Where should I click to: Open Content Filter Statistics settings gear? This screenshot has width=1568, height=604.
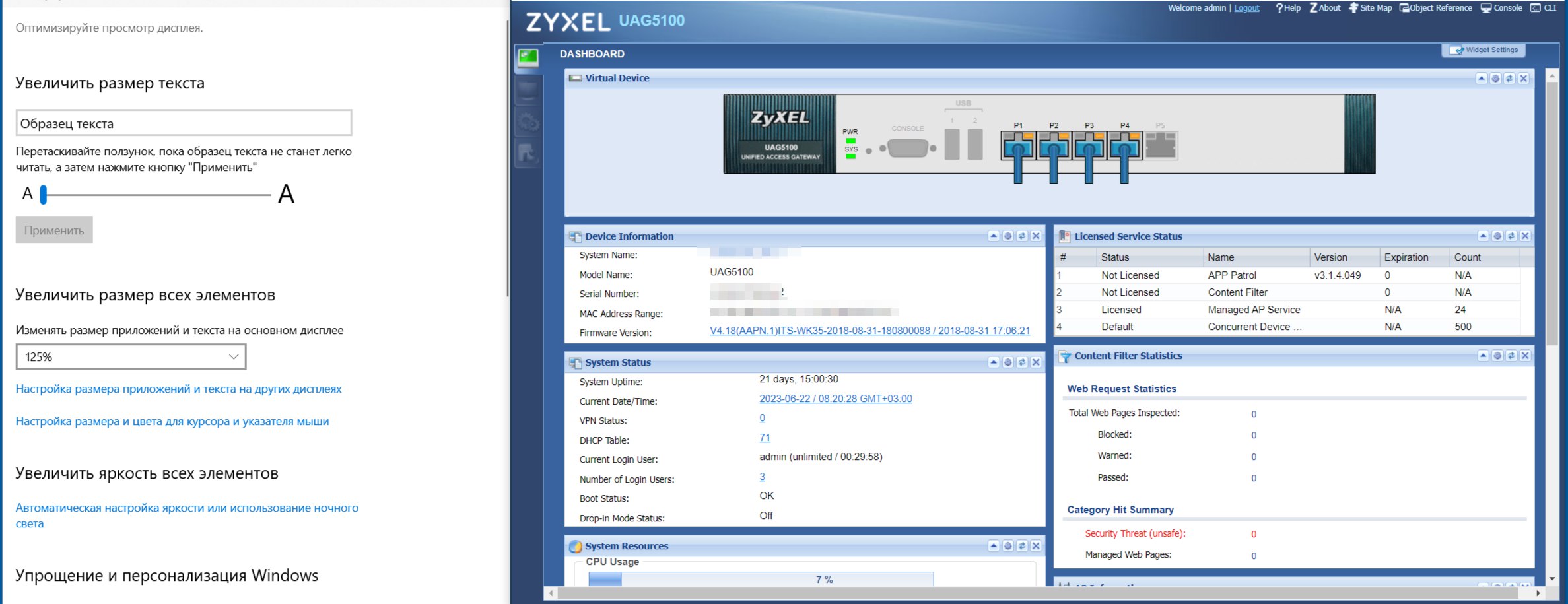(x=1497, y=356)
